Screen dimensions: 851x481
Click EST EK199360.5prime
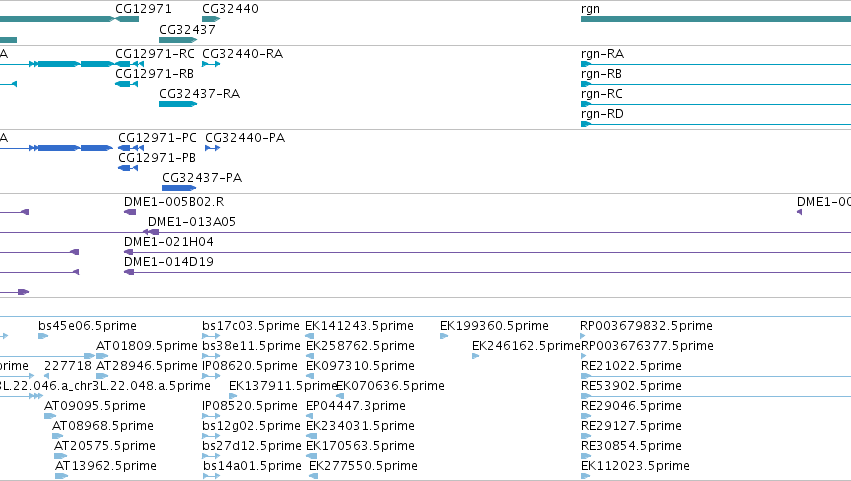pyautogui.click(x=494, y=326)
